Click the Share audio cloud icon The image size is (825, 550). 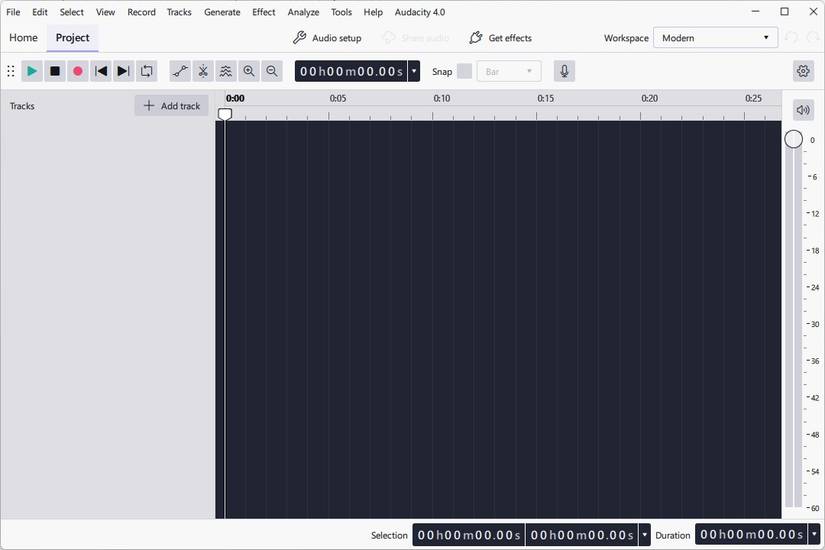tap(388, 38)
